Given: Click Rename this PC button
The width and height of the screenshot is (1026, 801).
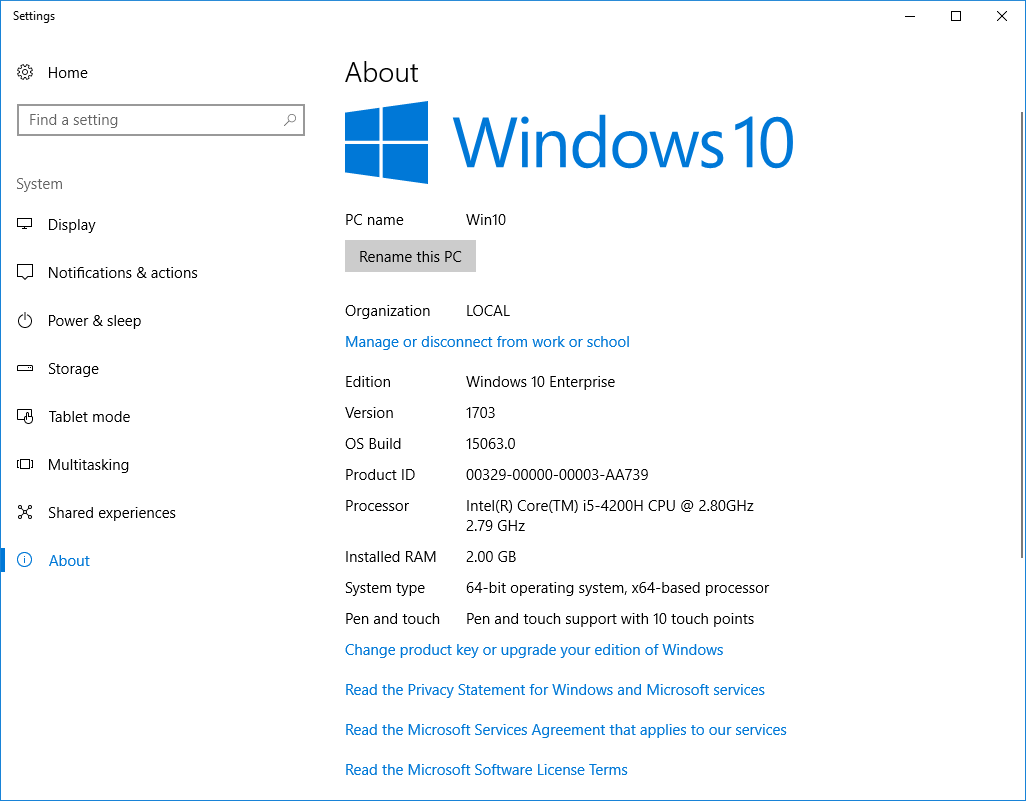Looking at the screenshot, I should tap(410, 257).
